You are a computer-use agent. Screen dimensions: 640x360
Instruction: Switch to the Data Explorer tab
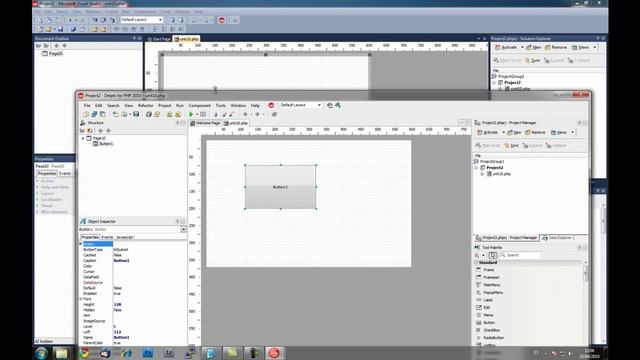click(558, 238)
